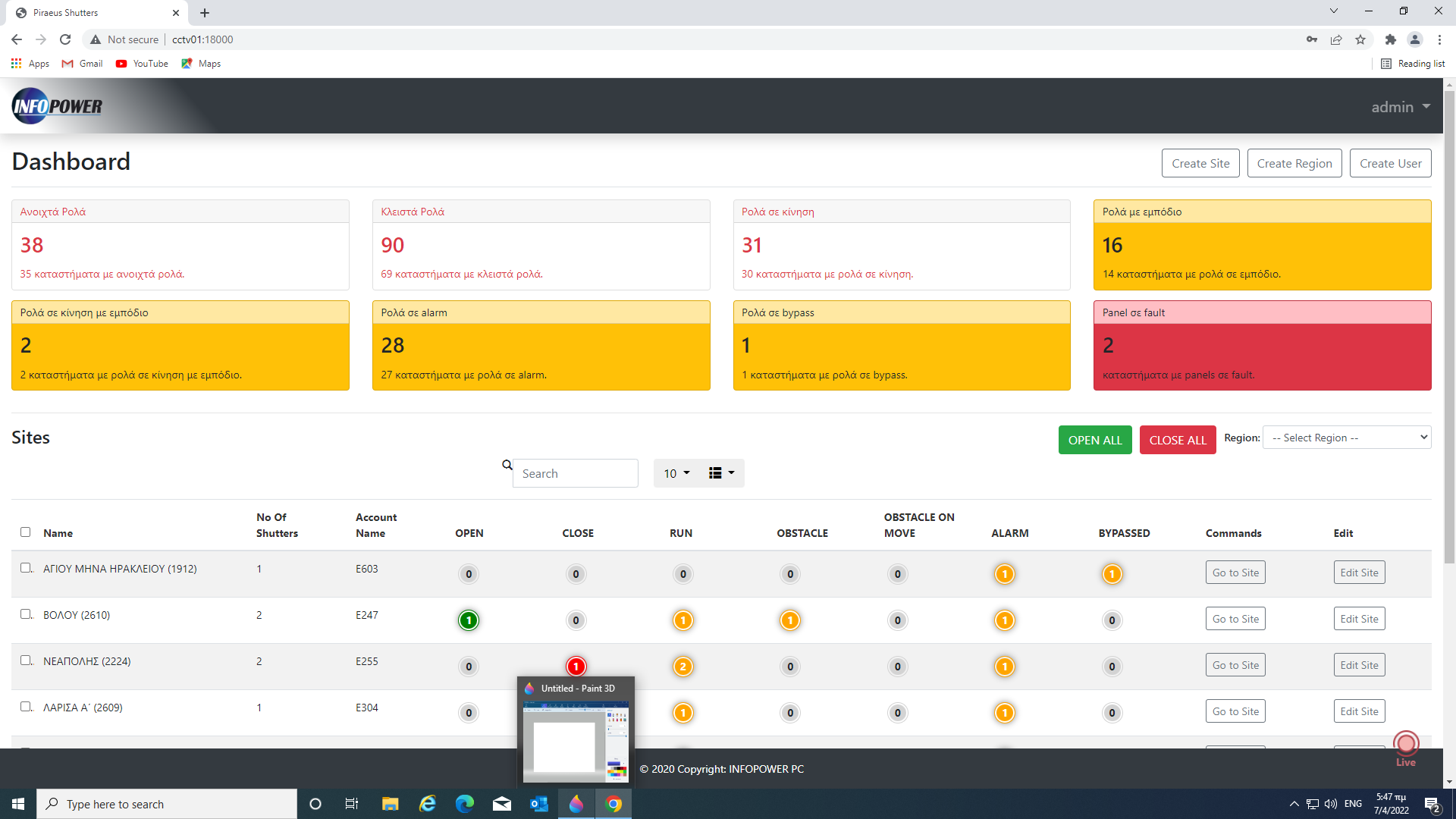This screenshot has height=819, width=1456.
Task: Click the search magnifier icon beside Search field
Action: tap(507, 465)
